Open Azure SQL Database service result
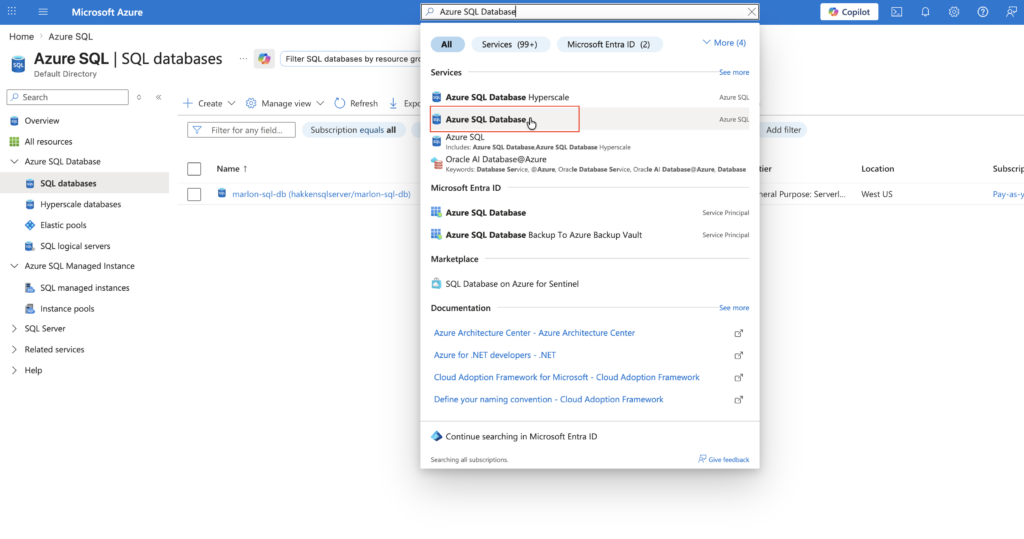Viewport: 1024px width, 539px height. click(x=590, y=120)
